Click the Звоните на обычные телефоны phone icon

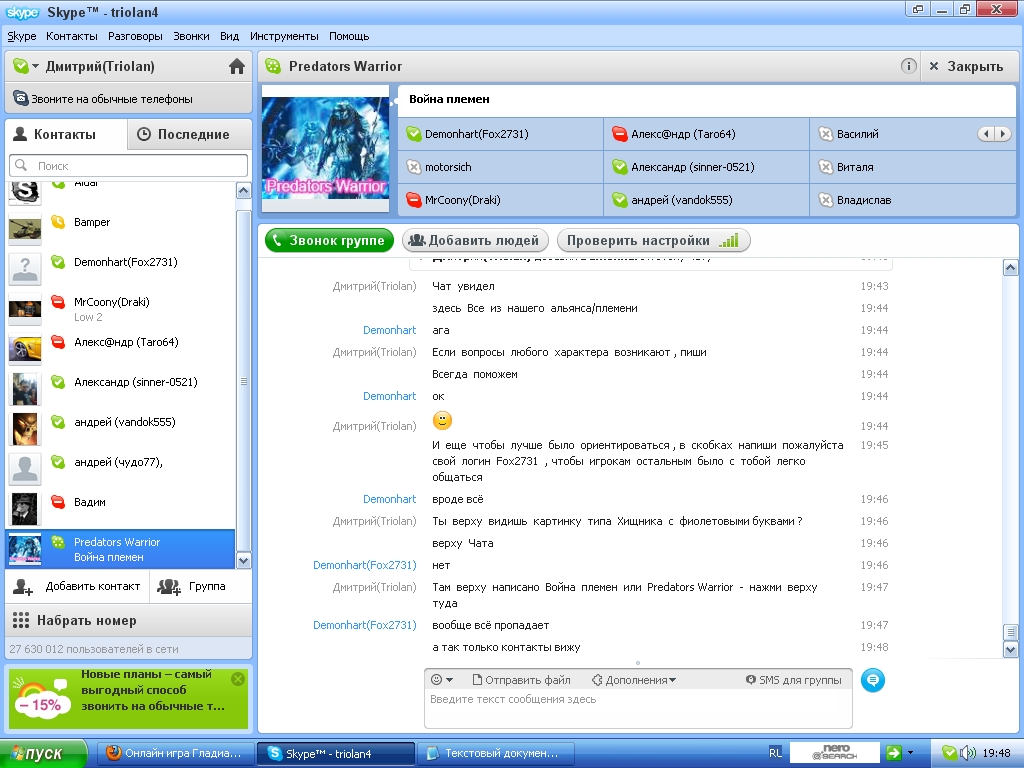[21, 99]
